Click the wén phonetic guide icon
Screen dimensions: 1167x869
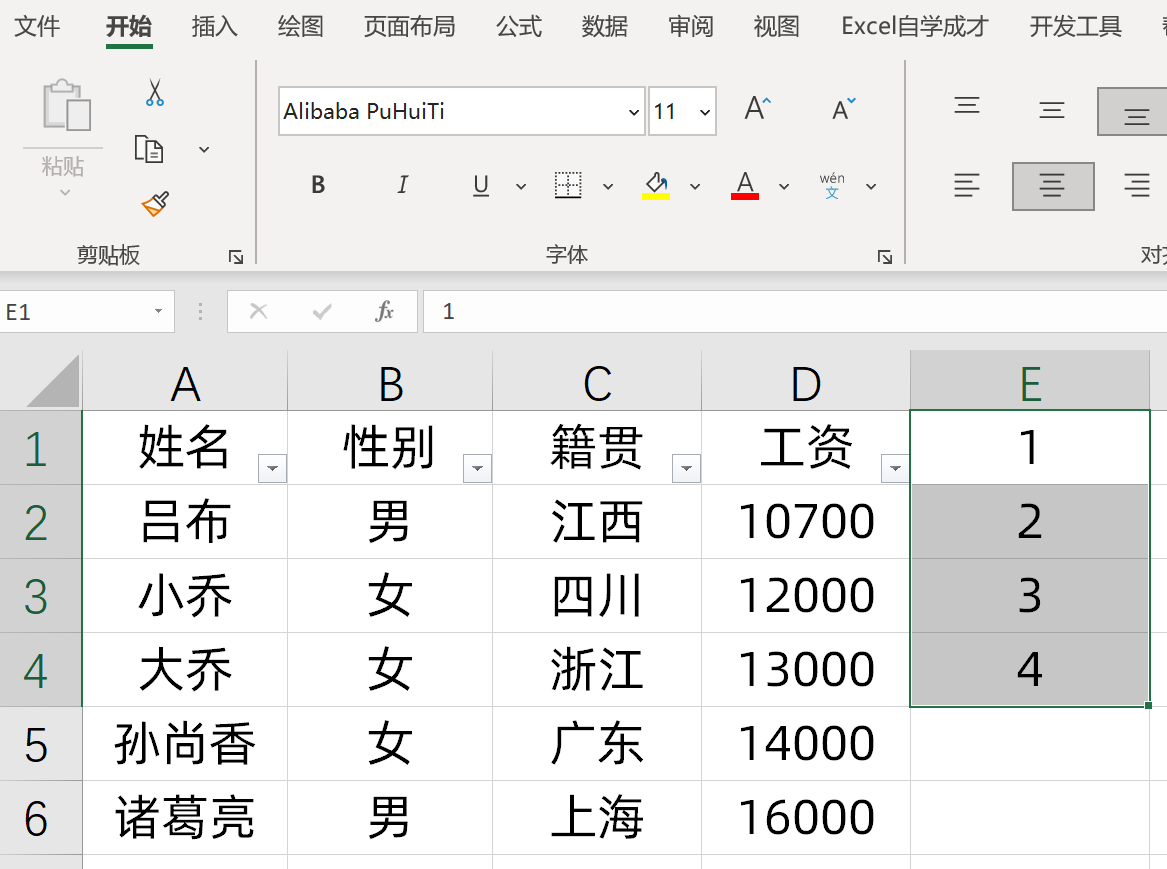[x=832, y=185]
